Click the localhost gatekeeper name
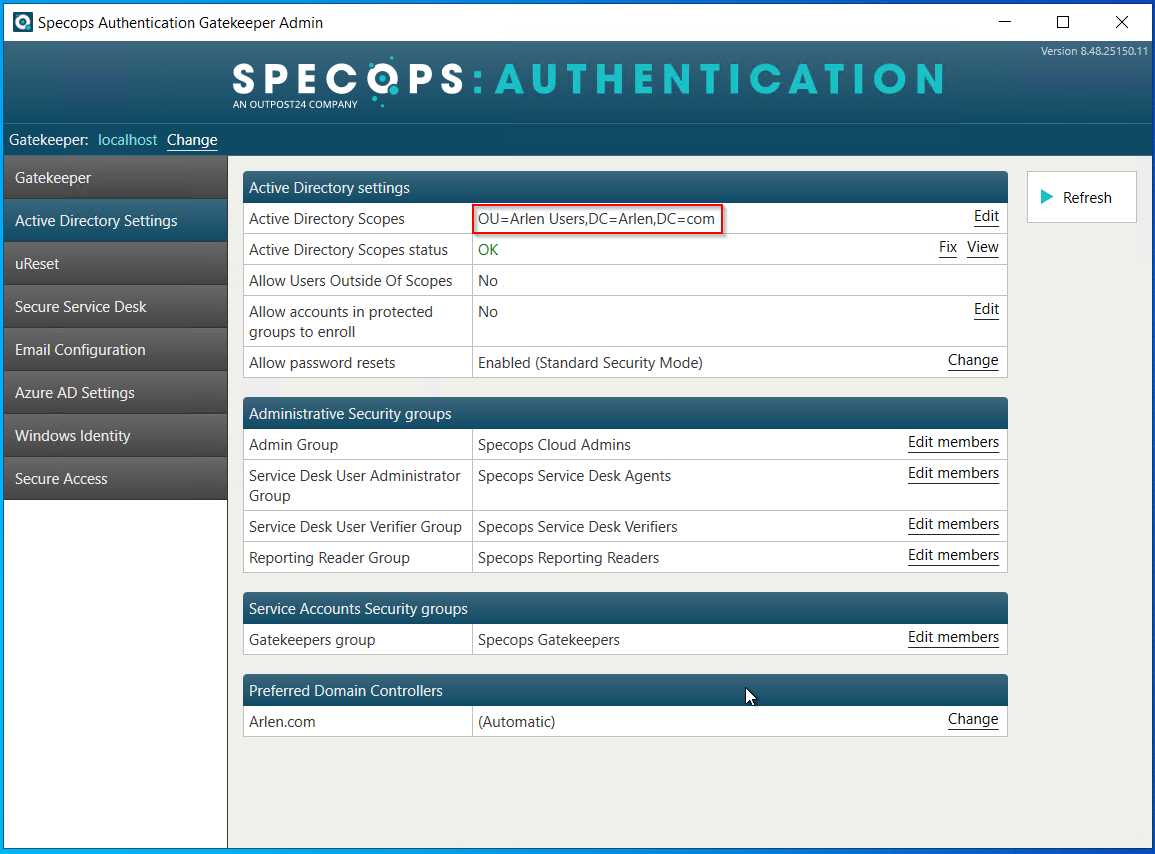The width and height of the screenshot is (1155, 854). [127, 140]
